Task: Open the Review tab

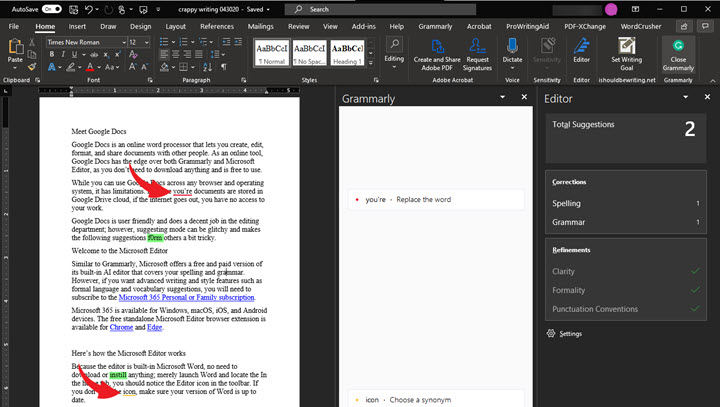Action: pyautogui.click(x=298, y=27)
